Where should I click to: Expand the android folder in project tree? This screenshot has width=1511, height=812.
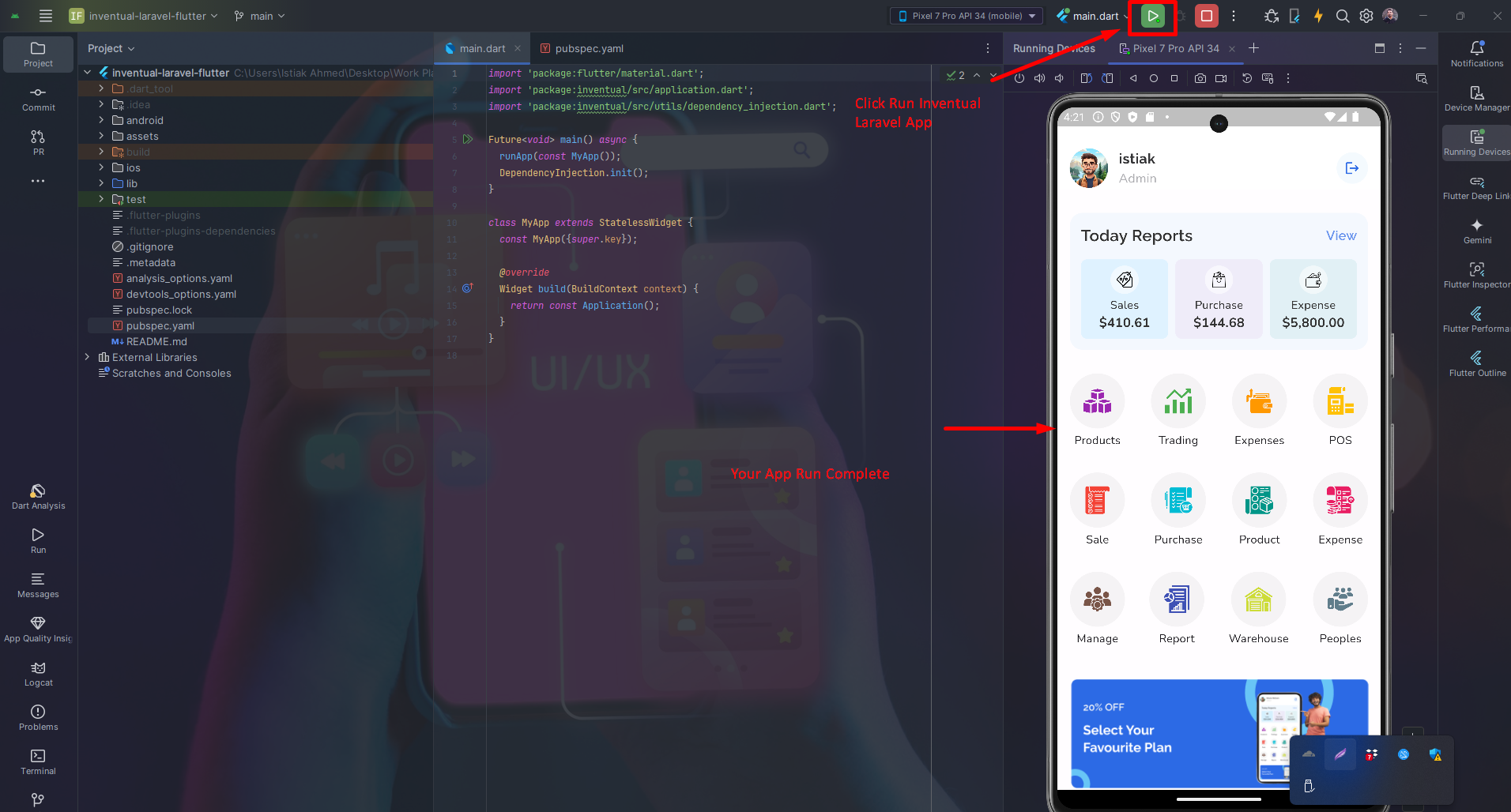(101, 120)
